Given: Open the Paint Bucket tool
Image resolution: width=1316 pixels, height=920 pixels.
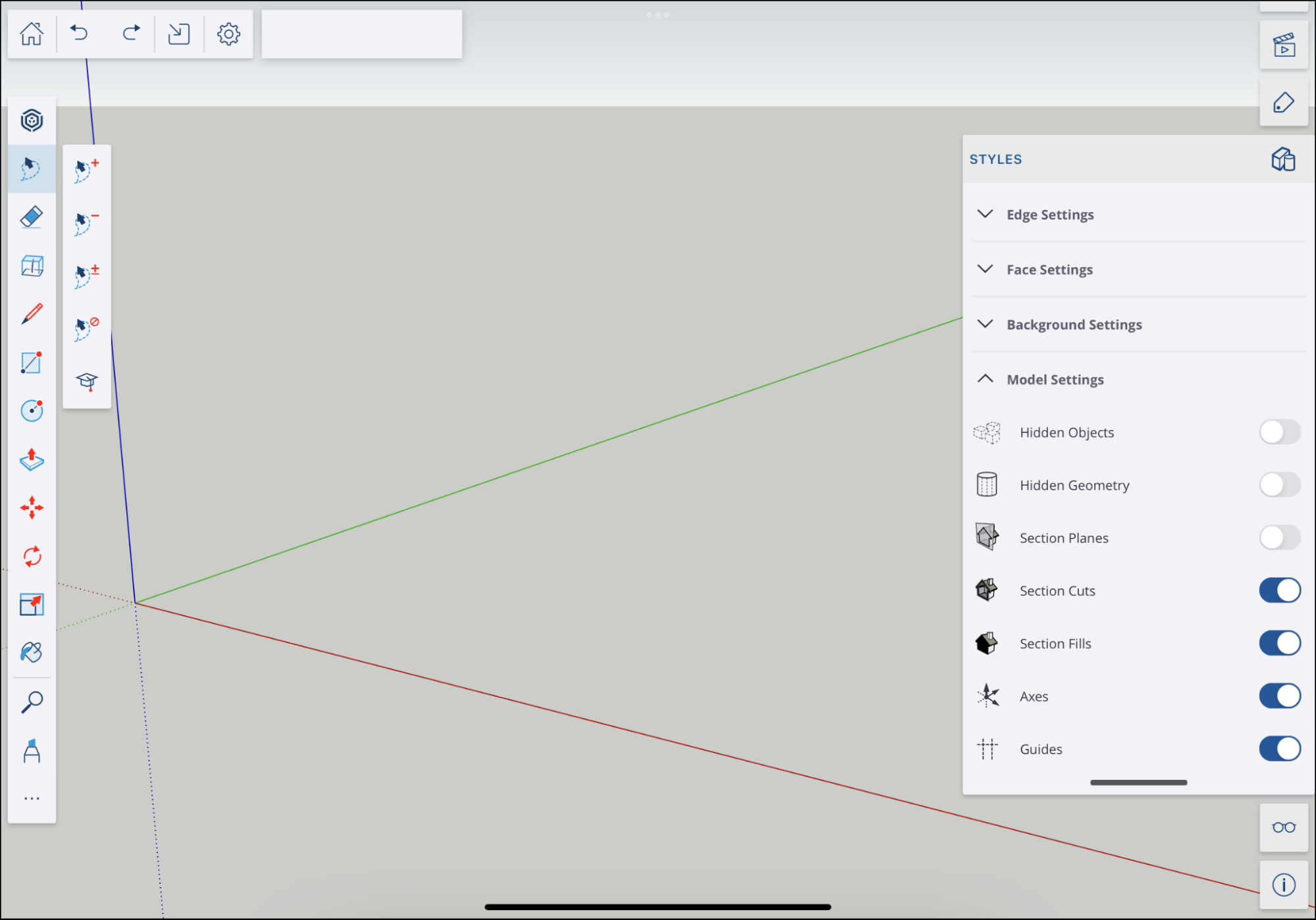Looking at the screenshot, I should pyautogui.click(x=32, y=652).
